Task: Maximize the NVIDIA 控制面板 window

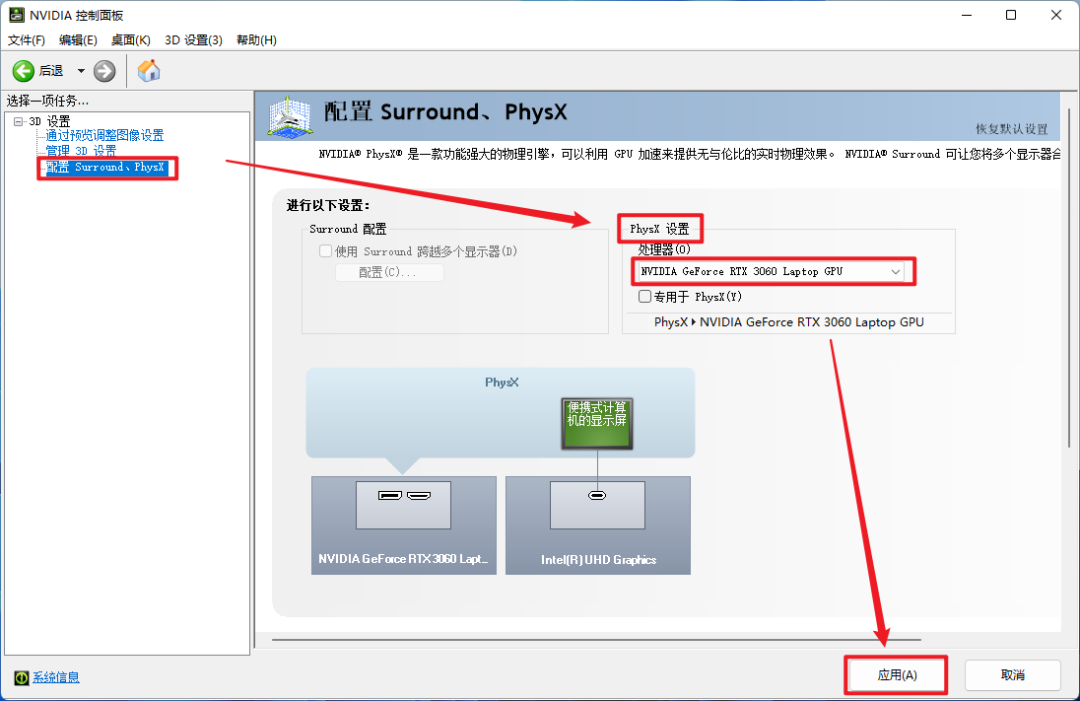Action: (1011, 15)
